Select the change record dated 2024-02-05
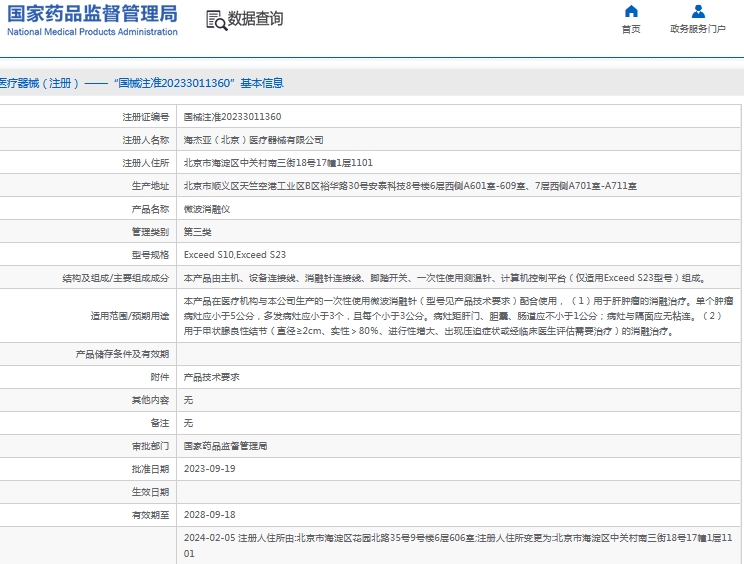 tap(458, 546)
